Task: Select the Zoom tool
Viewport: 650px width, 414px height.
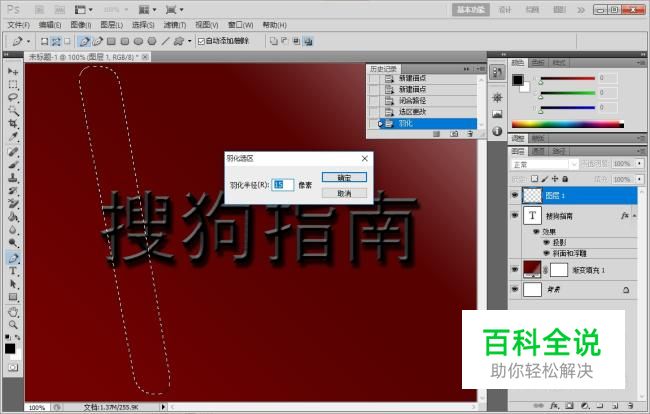Action: pos(13,325)
